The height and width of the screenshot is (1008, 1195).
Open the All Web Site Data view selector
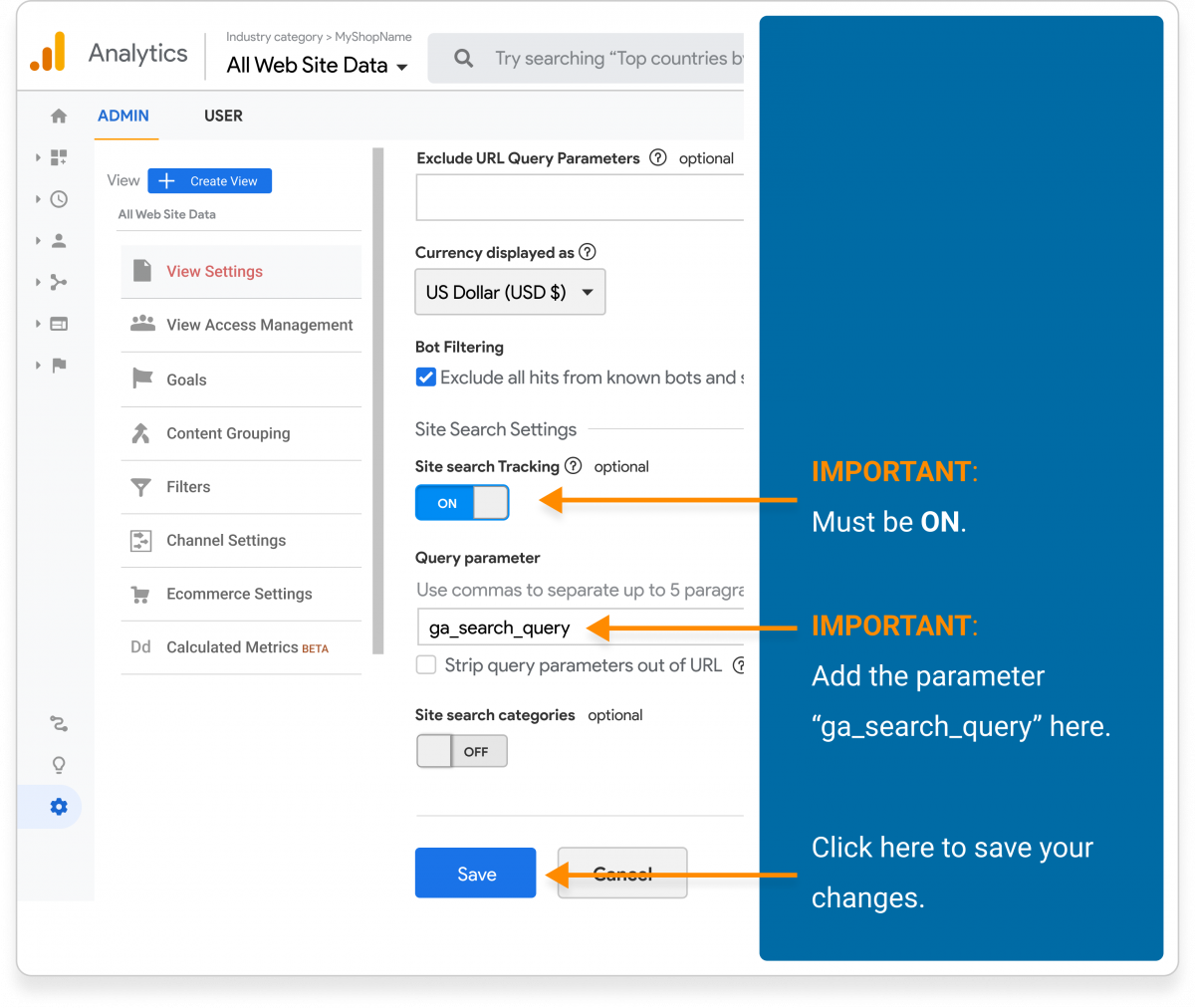tap(315, 65)
